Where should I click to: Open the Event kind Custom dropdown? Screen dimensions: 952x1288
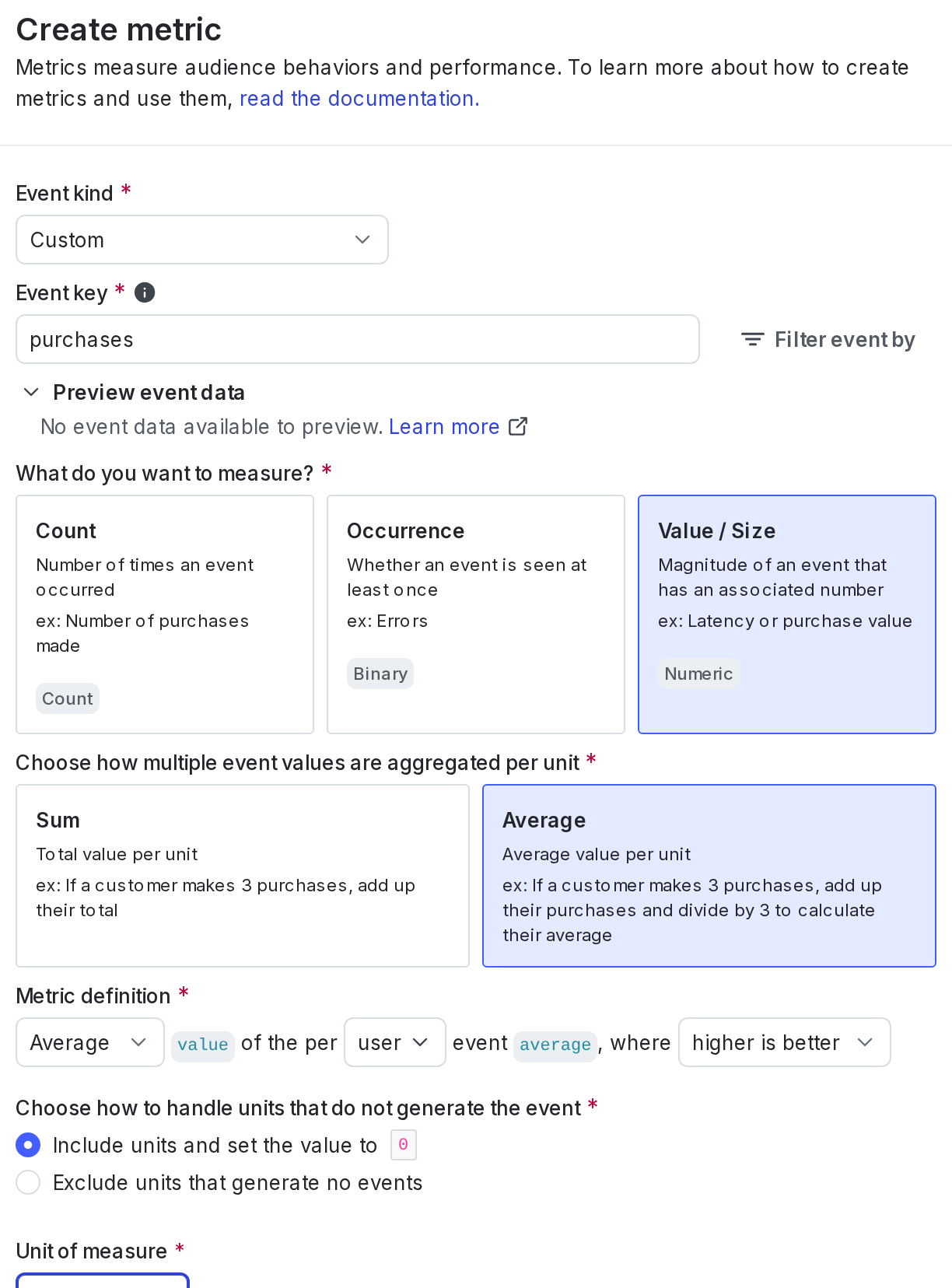pyautogui.click(x=202, y=240)
